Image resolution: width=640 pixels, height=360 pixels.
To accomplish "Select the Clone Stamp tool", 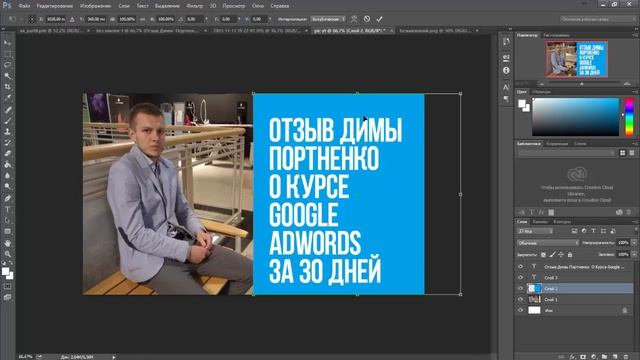I will [x=7, y=131].
